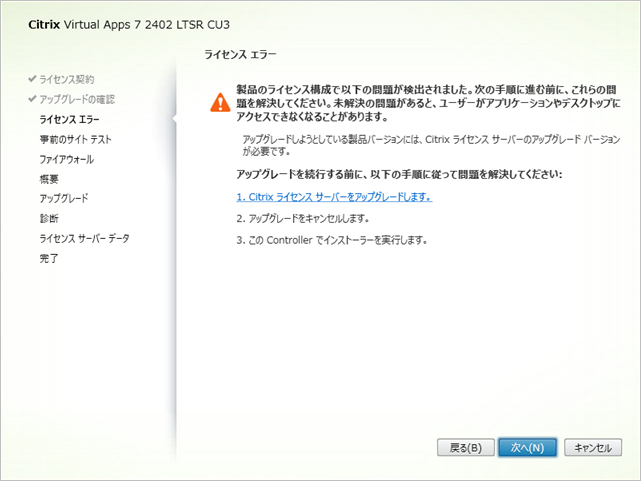The image size is (641, 481).
Task: Select the ライセンス契約 step in sidebar
Action: click(67, 78)
